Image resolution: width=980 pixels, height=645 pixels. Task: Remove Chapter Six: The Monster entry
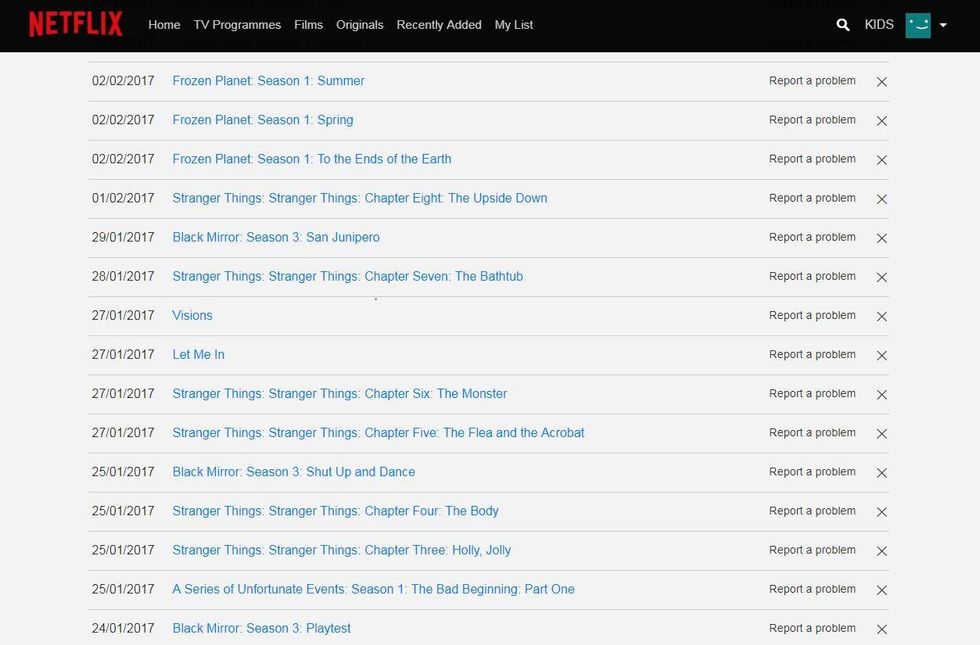pos(882,394)
